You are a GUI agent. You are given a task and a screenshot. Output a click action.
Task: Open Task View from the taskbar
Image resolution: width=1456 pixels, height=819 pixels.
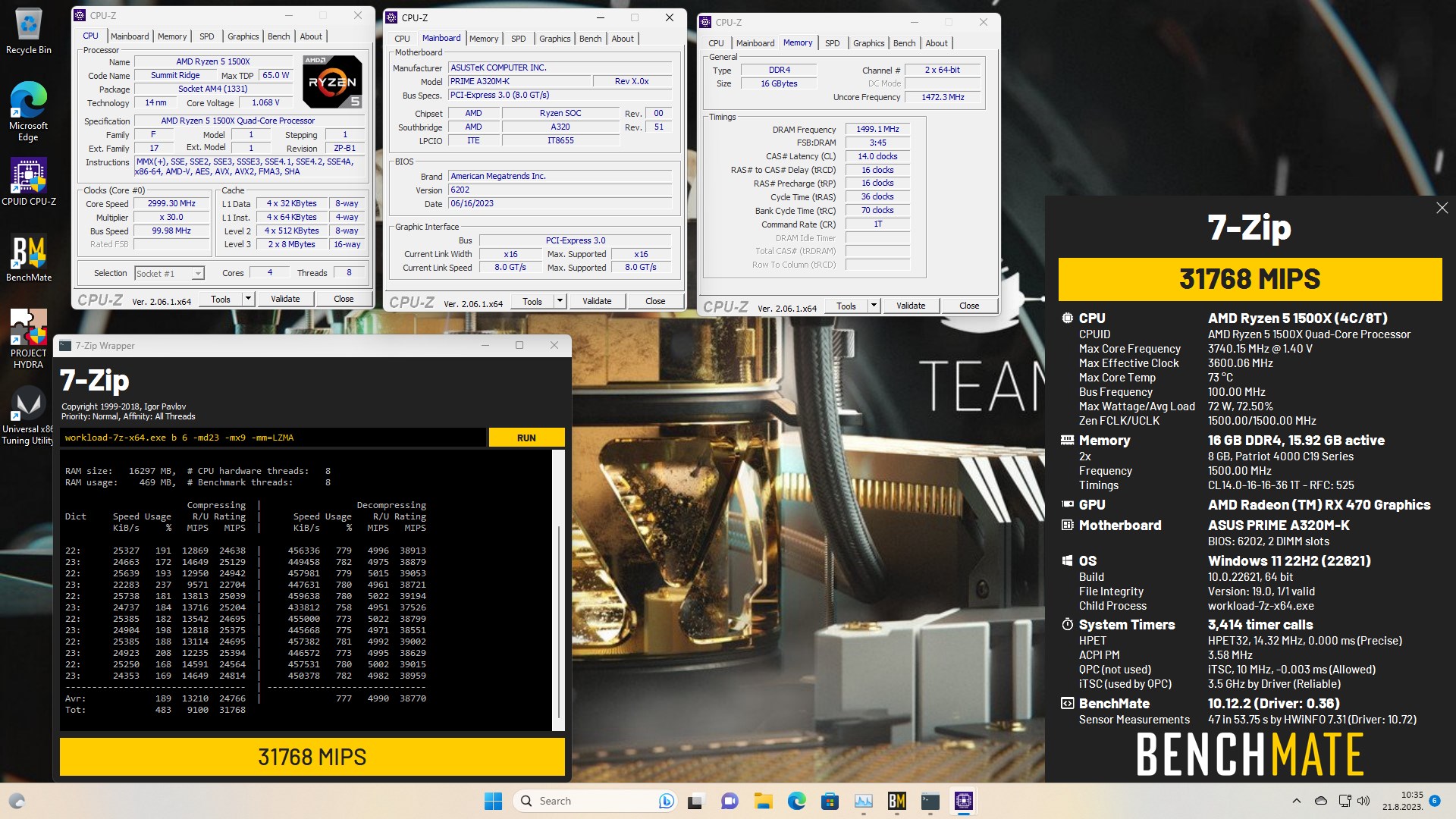[x=695, y=801]
